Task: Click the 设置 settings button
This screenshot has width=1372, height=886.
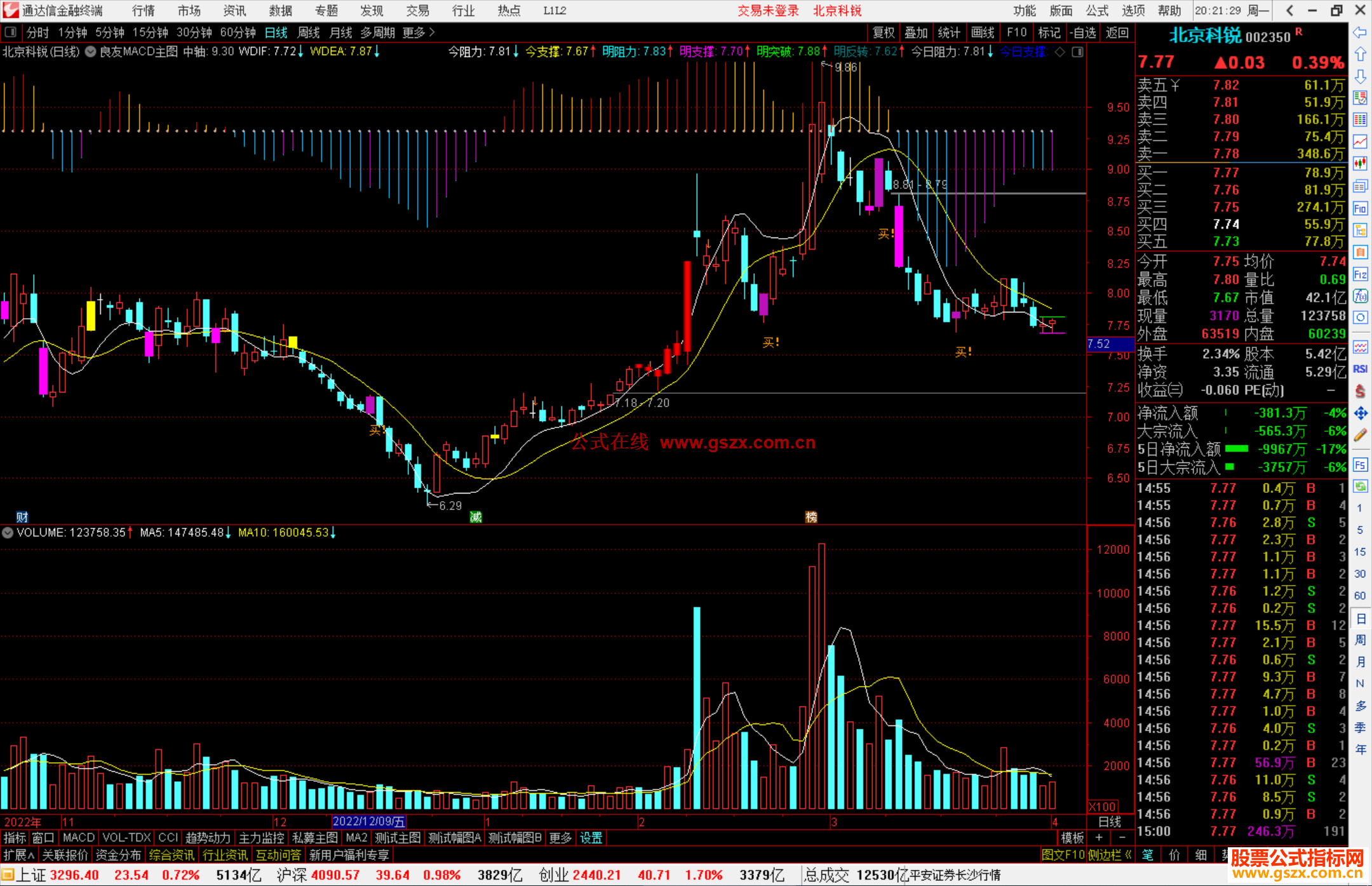Action: [x=591, y=838]
